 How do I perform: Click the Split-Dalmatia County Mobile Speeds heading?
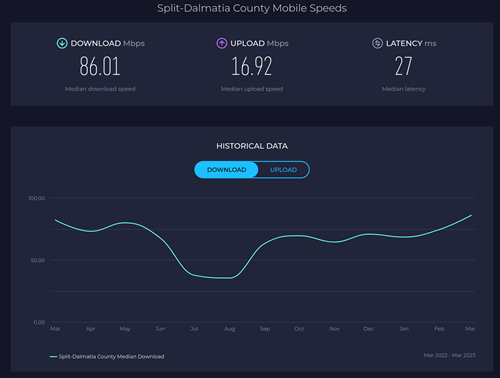point(252,8)
